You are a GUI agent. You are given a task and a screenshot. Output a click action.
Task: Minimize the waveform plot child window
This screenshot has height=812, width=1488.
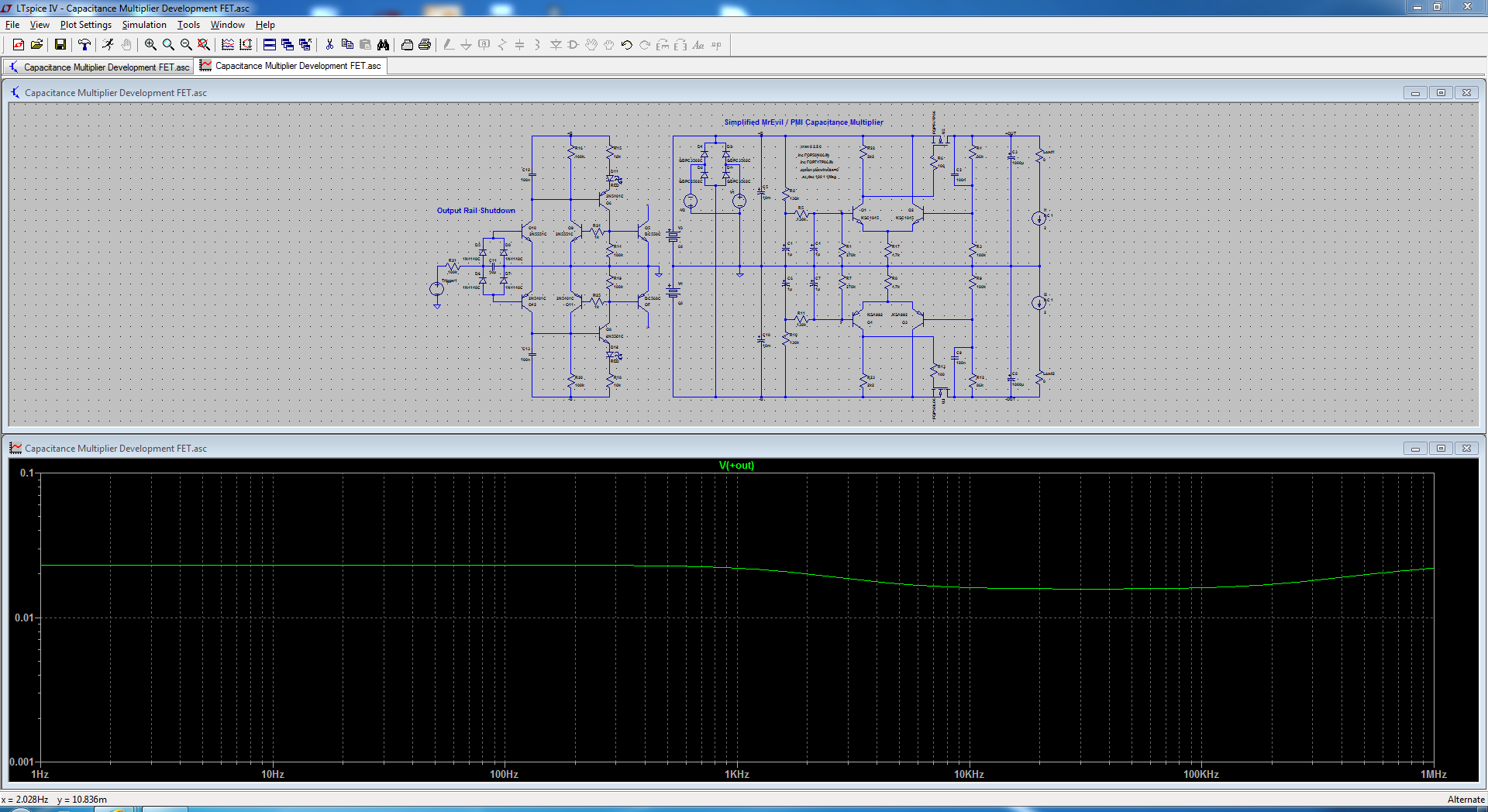(1415, 449)
